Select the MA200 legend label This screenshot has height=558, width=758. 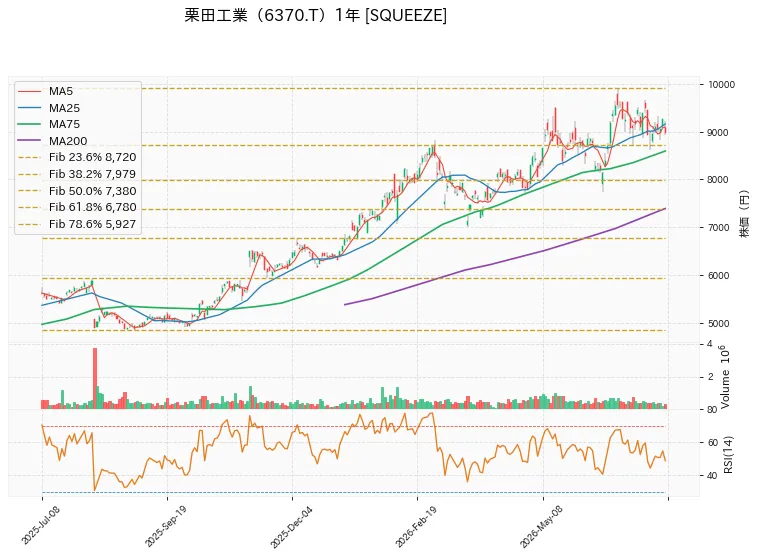click(68, 141)
